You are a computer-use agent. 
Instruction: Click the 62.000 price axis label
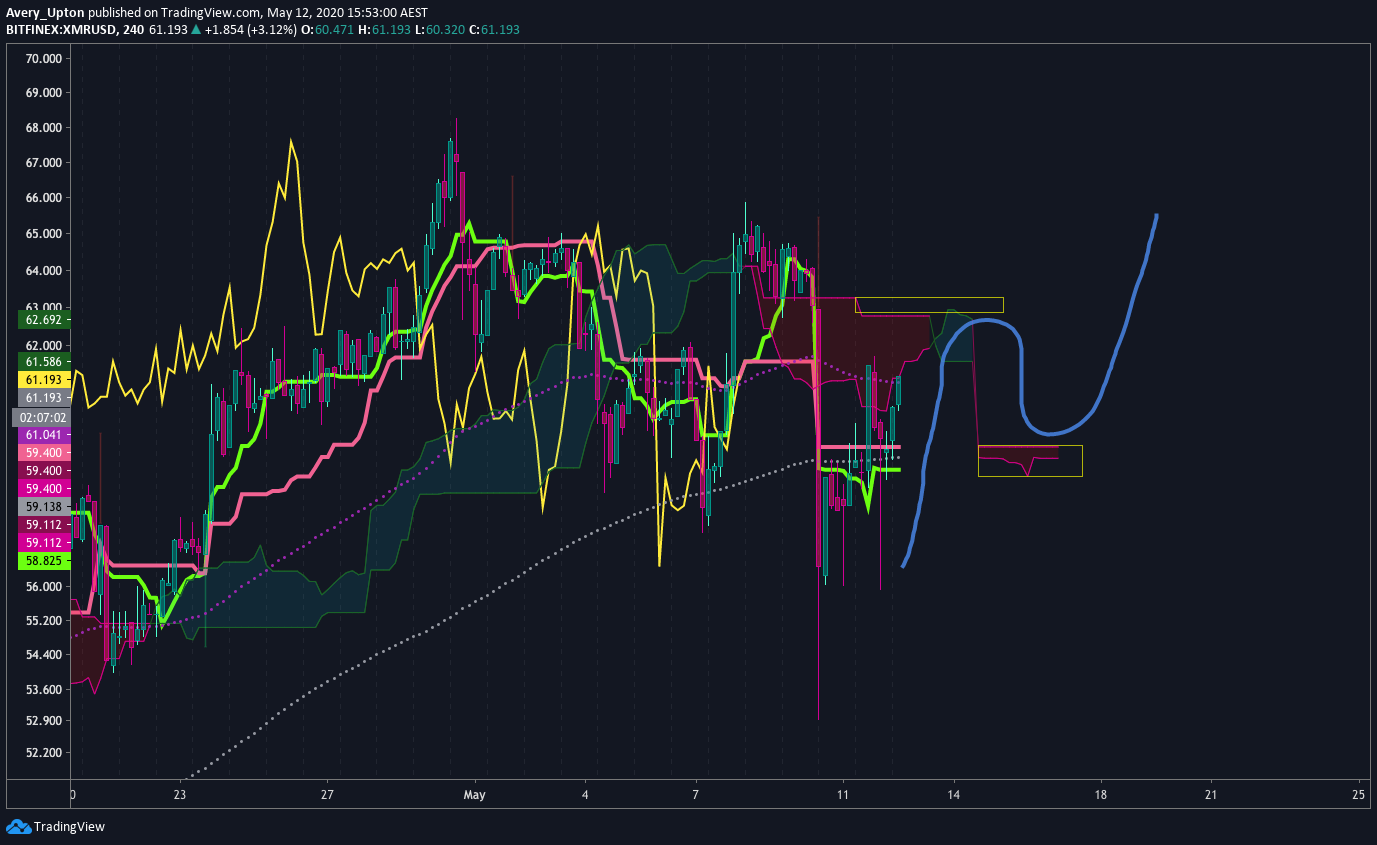pos(43,345)
